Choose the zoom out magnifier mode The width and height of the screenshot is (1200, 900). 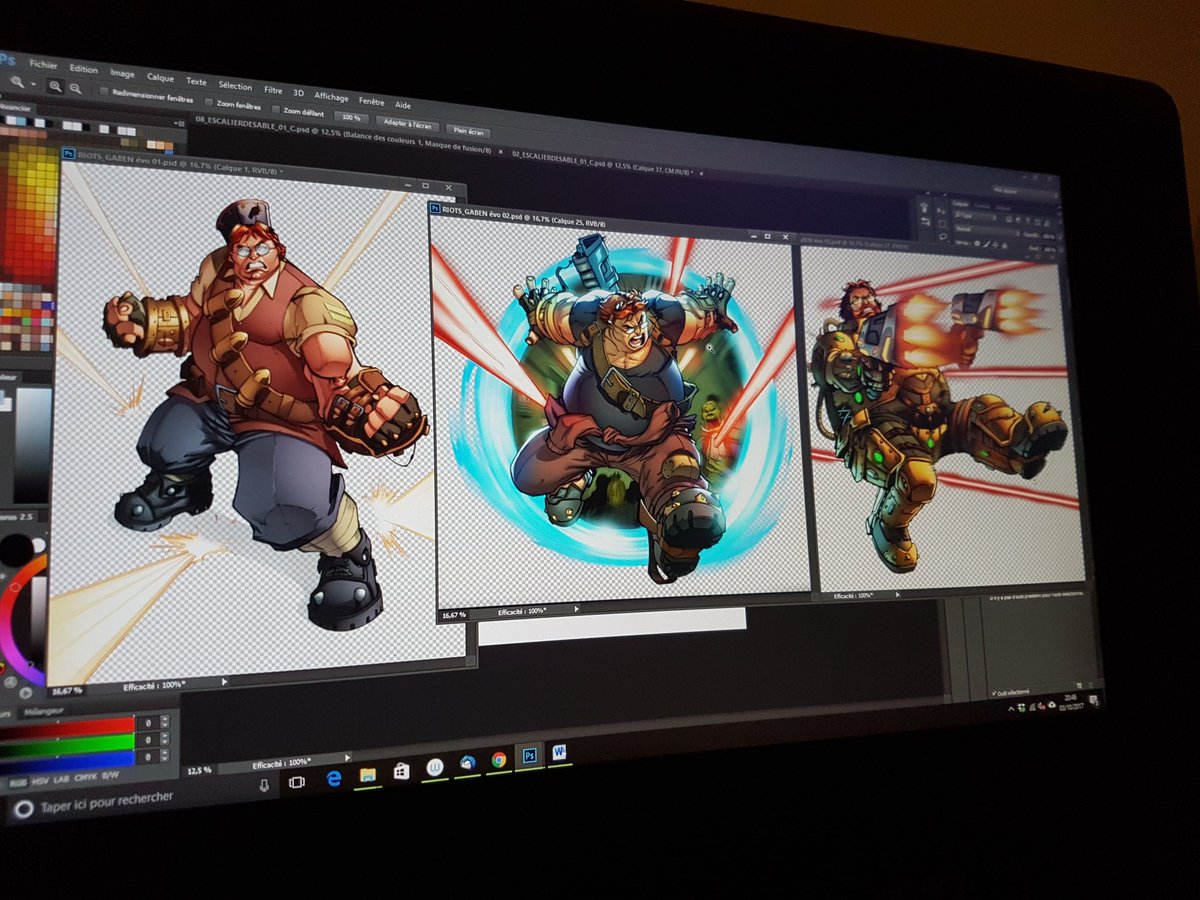(x=75, y=88)
